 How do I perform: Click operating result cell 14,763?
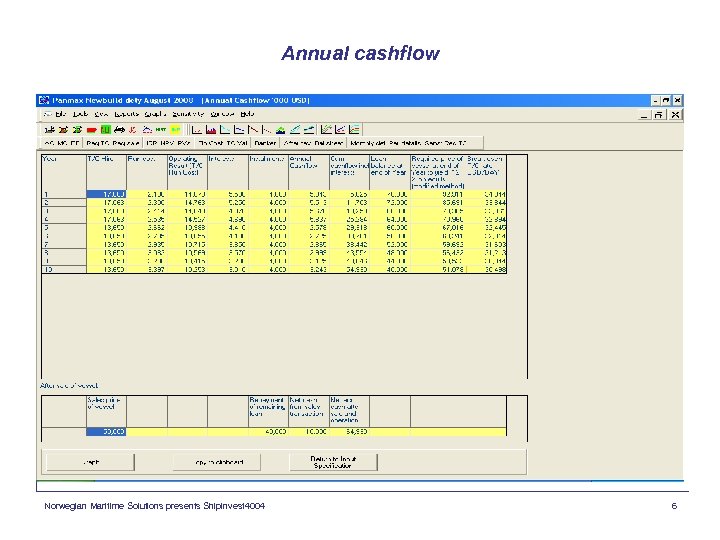click(x=187, y=202)
